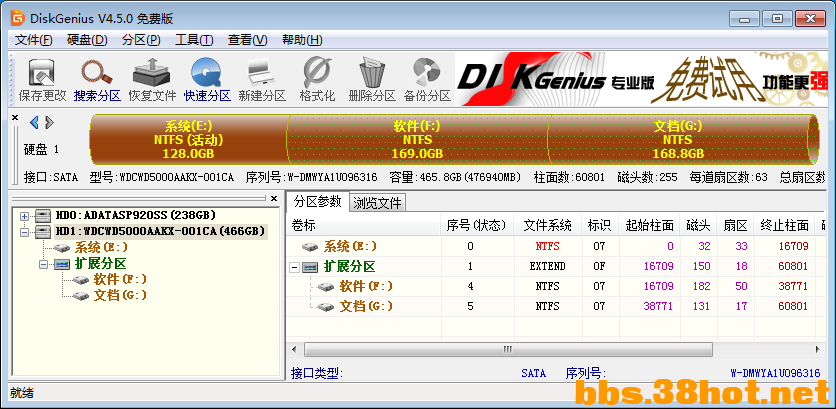Click the 序号(状态) column header

pyautogui.click(x=477, y=226)
